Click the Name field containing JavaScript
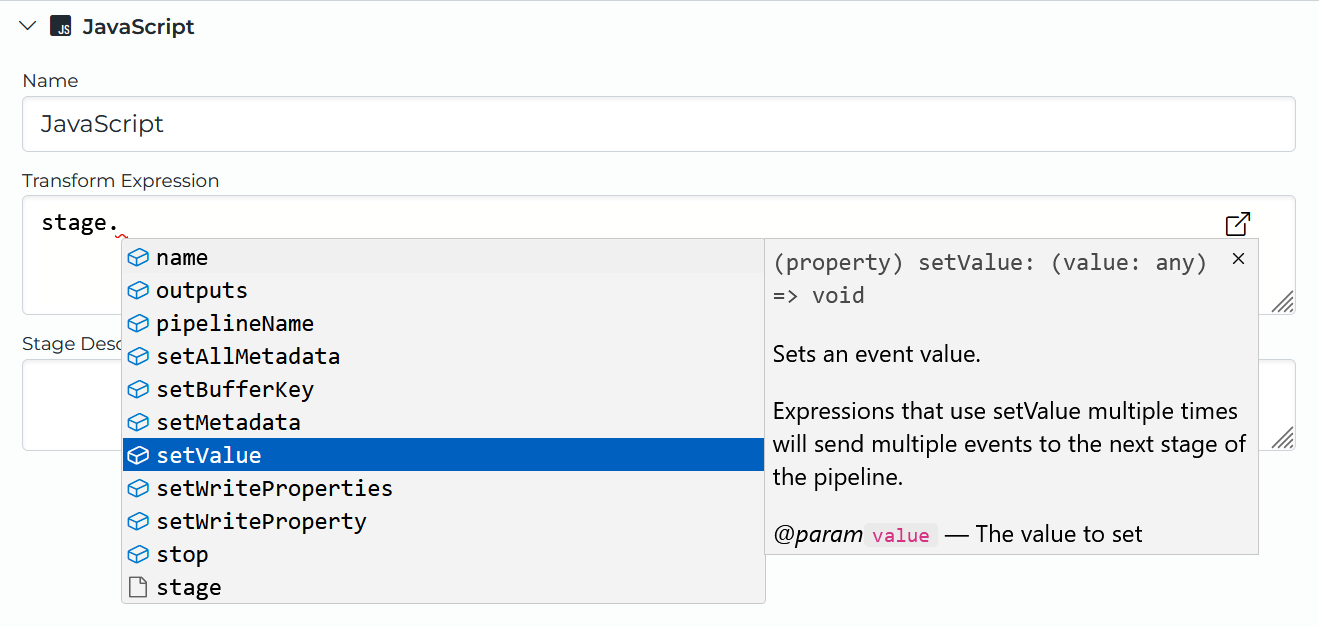 coord(400,123)
